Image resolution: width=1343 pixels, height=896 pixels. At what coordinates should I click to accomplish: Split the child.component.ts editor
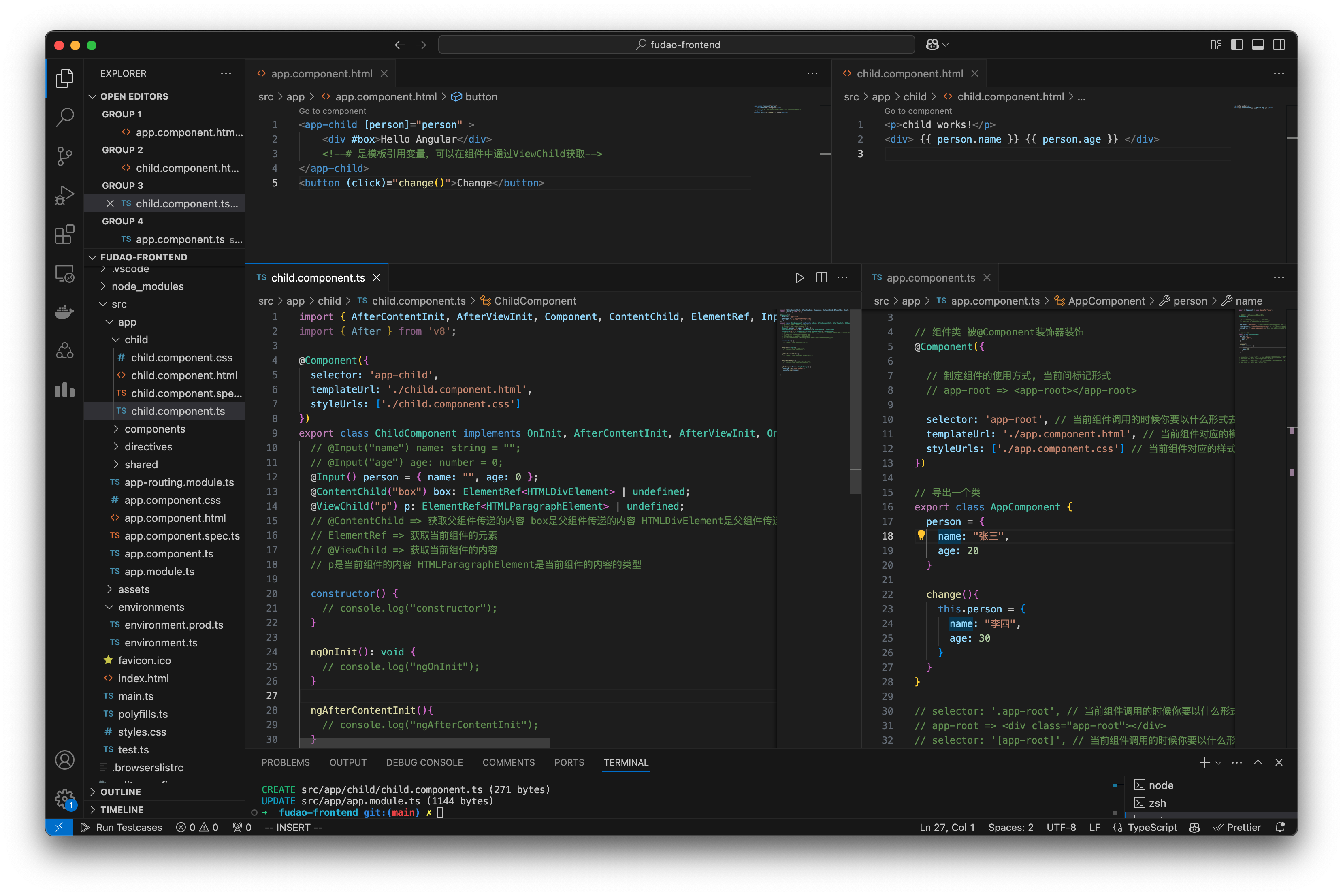pyautogui.click(x=821, y=278)
